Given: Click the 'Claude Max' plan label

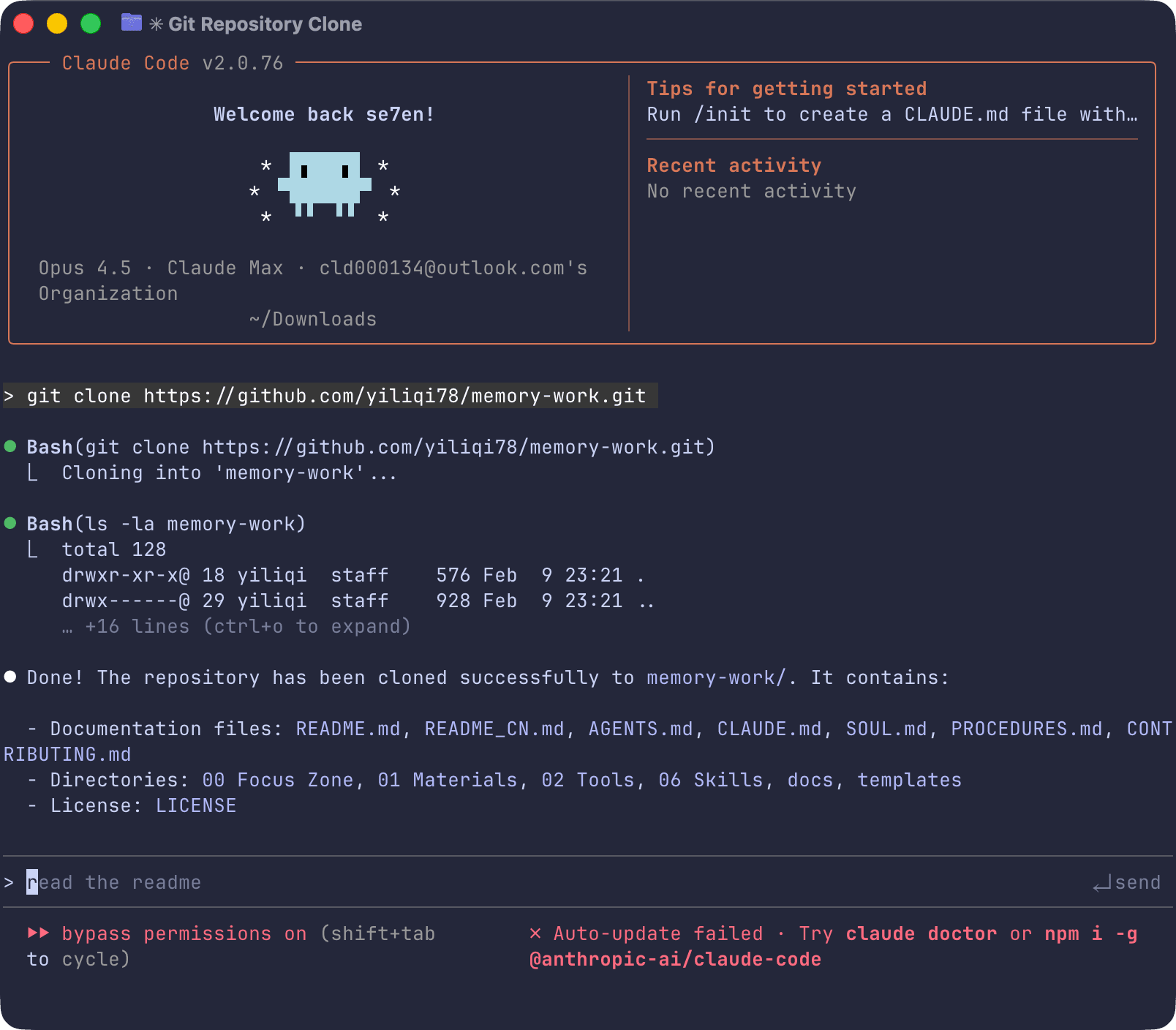Looking at the screenshot, I should (225, 268).
